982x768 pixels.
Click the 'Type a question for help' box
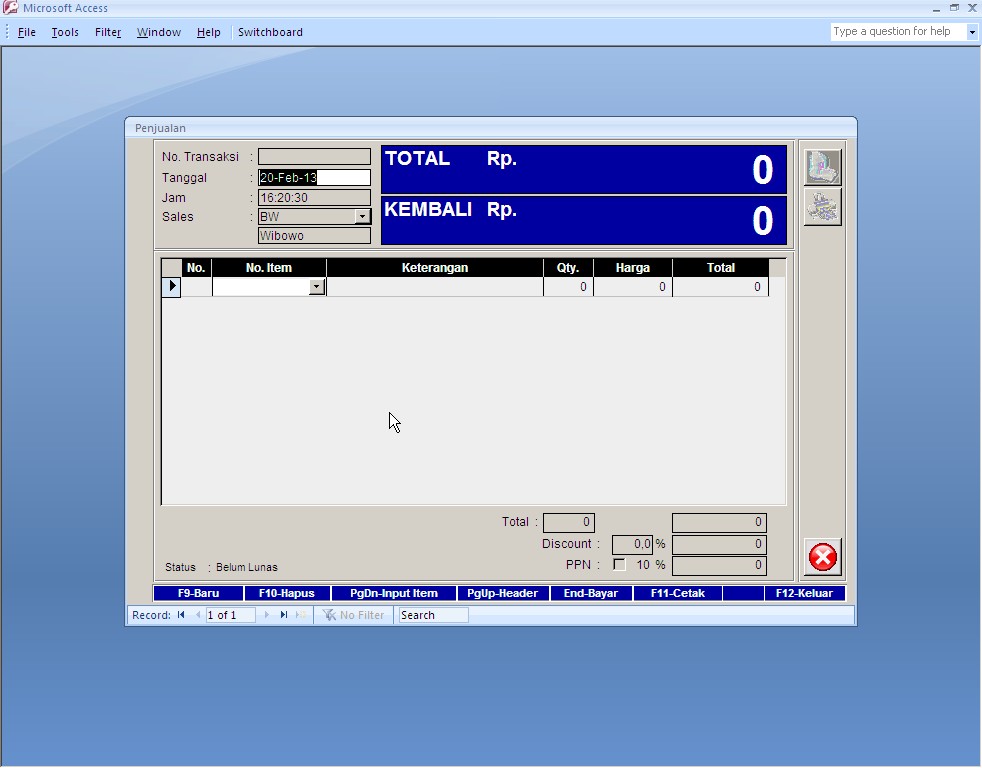click(x=898, y=31)
